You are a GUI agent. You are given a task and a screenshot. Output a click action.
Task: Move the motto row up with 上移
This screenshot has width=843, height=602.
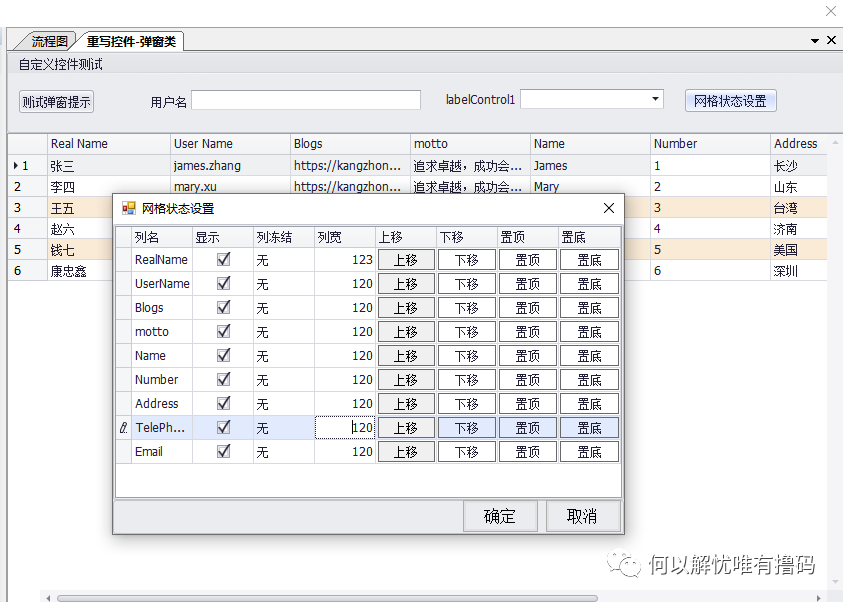[x=406, y=332]
